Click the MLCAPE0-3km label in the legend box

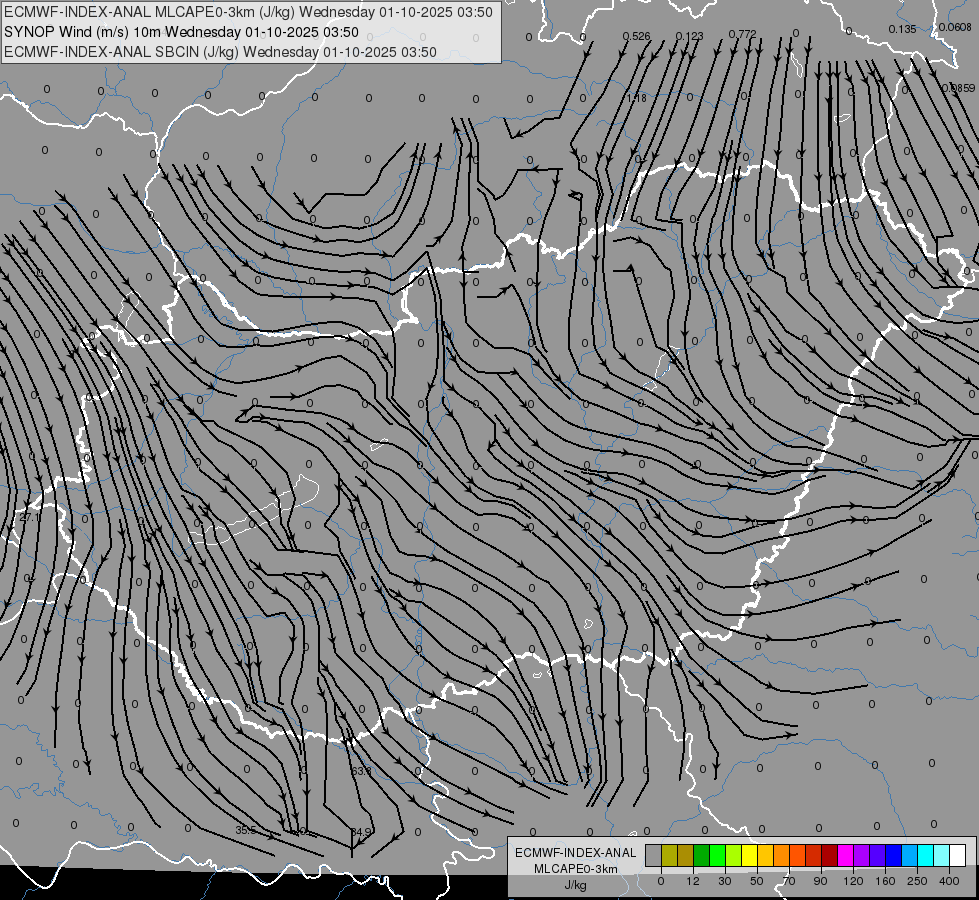(x=576, y=869)
